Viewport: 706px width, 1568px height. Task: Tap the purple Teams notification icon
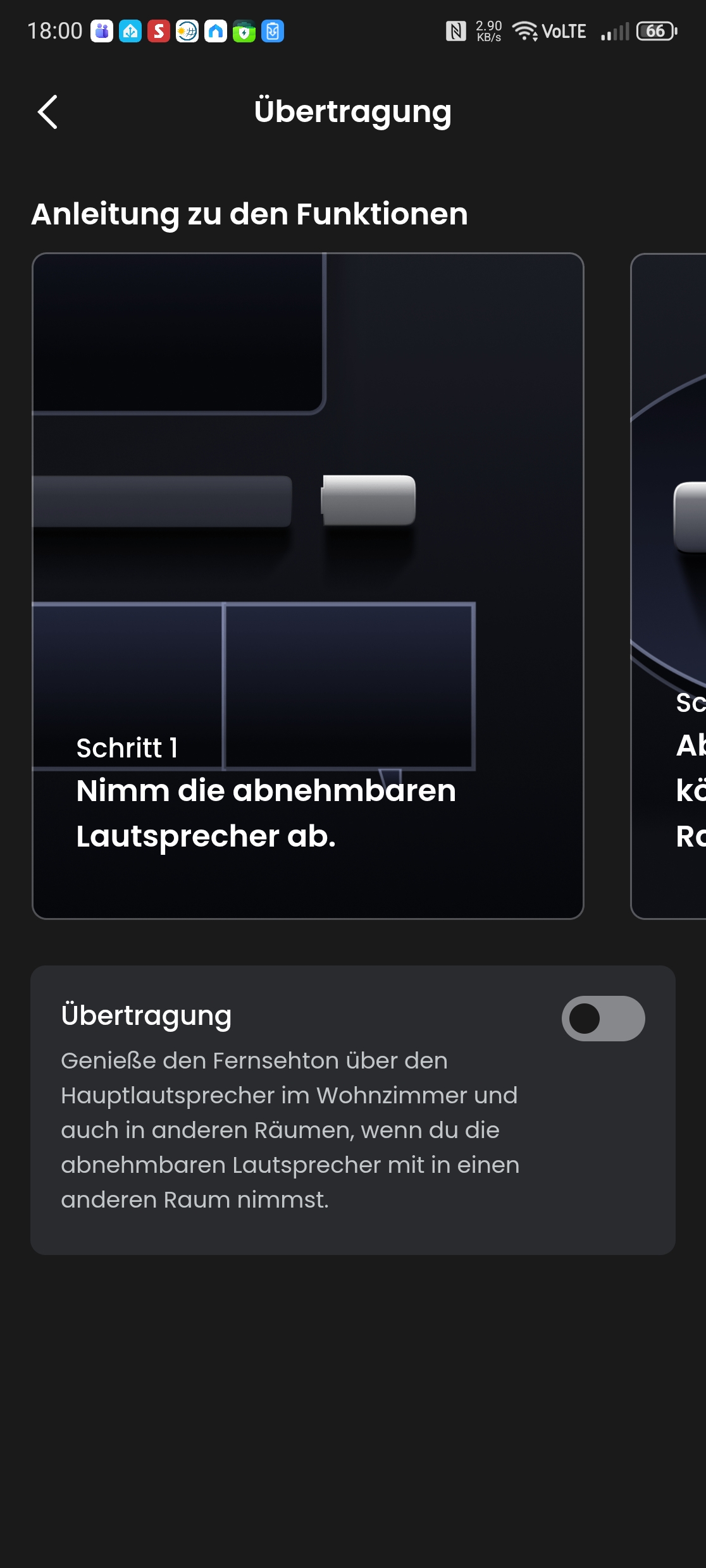tap(102, 31)
